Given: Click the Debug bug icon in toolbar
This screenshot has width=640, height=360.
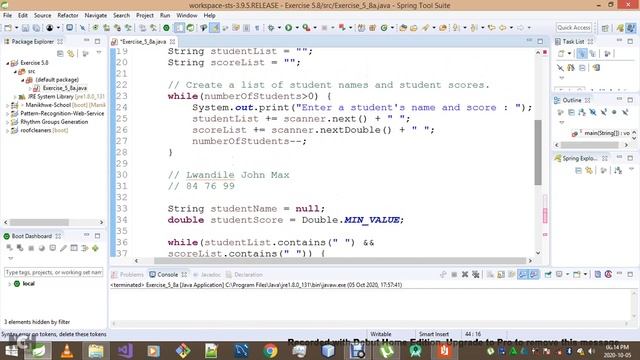Looking at the screenshot, I should click(271, 28).
